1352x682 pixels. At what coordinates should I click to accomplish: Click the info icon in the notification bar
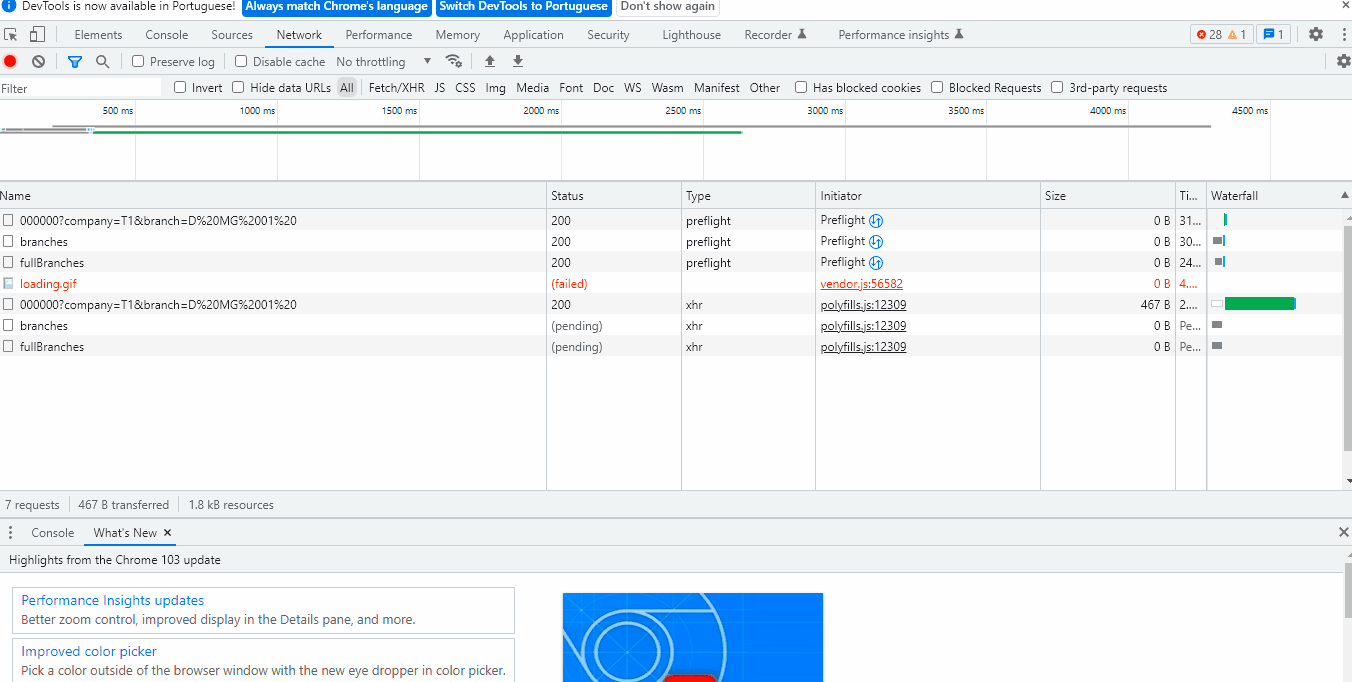tap(9, 6)
